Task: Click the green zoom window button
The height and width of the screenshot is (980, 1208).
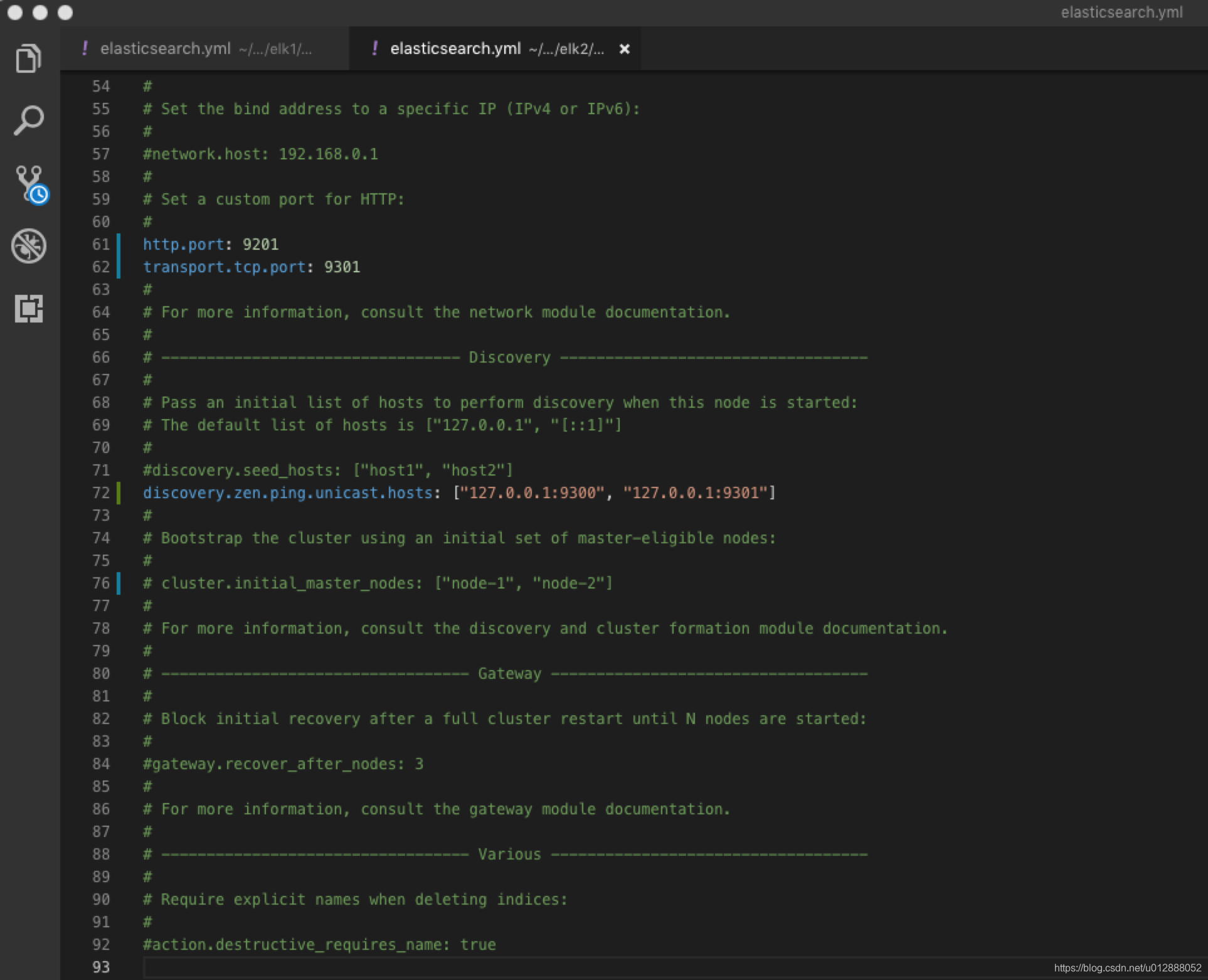Action: [x=65, y=13]
